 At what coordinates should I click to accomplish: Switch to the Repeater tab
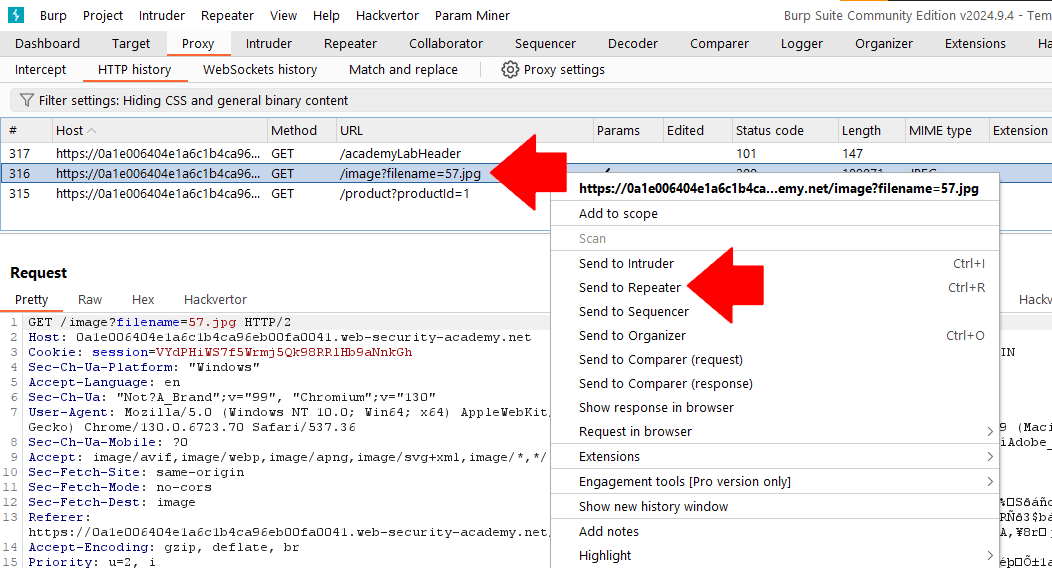coord(350,43)
